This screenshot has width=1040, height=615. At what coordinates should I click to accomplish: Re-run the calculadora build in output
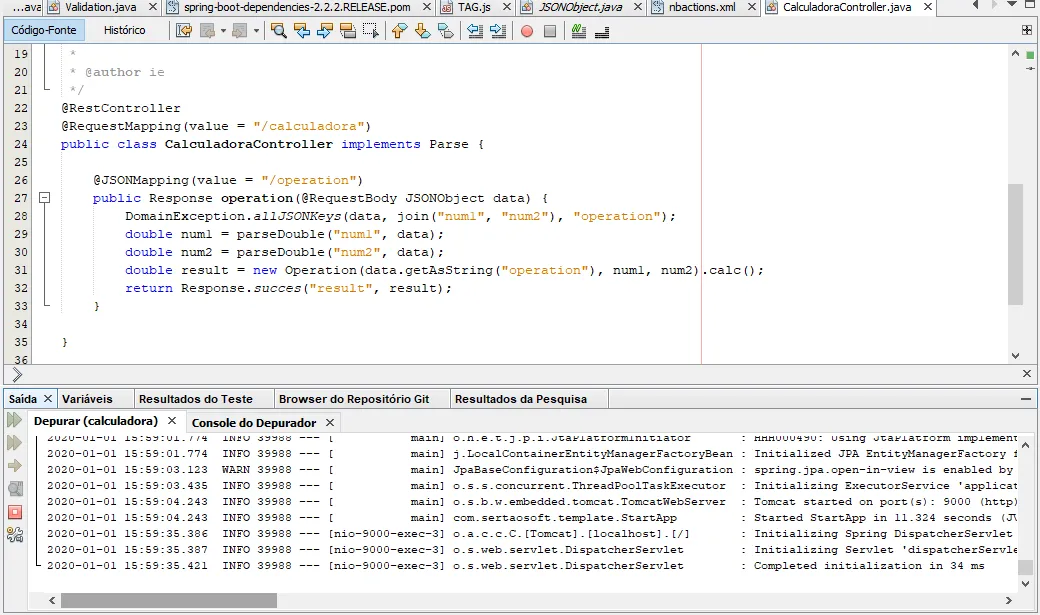tap(15, 420)
